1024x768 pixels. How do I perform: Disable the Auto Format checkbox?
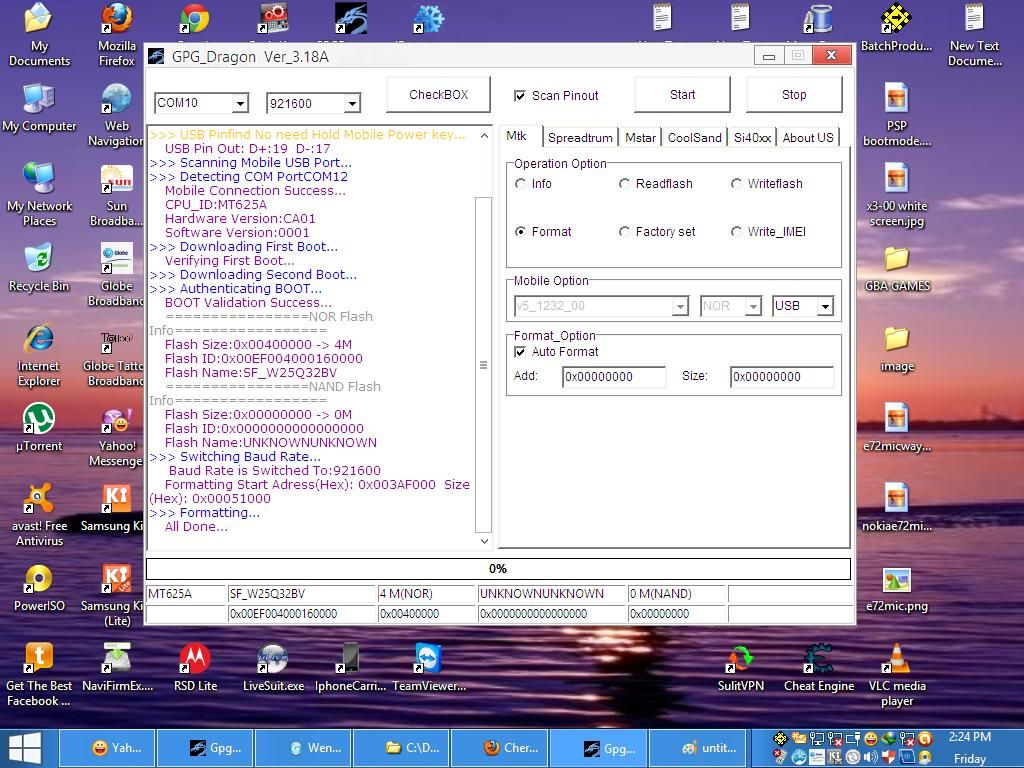(520, 352)
